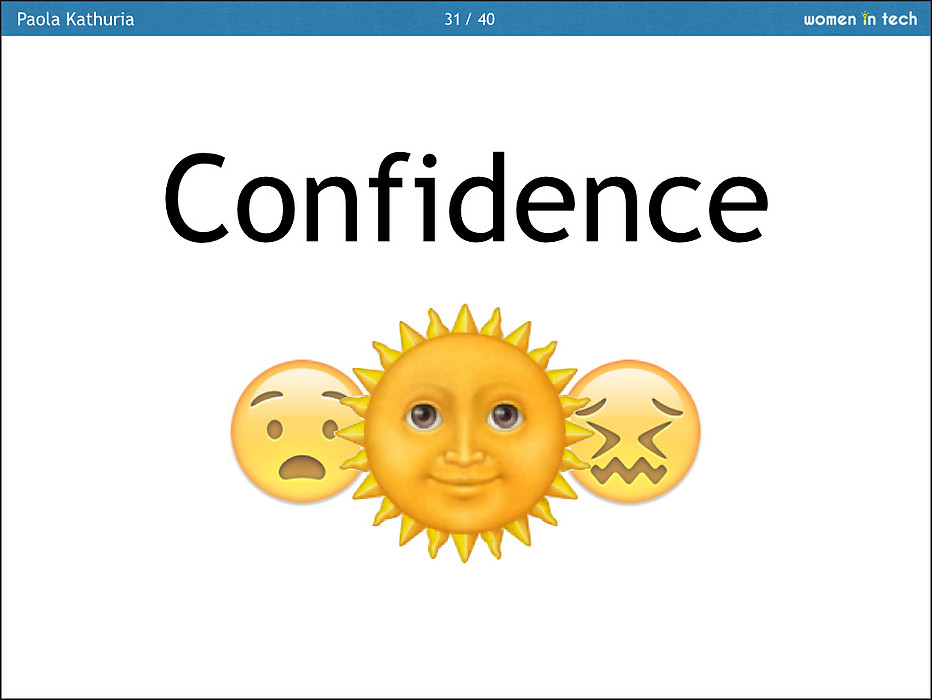The width and height of the screenshot is (932, 700).
Task: Click the sun with face emoji
Action: click(x=464, y=433)
